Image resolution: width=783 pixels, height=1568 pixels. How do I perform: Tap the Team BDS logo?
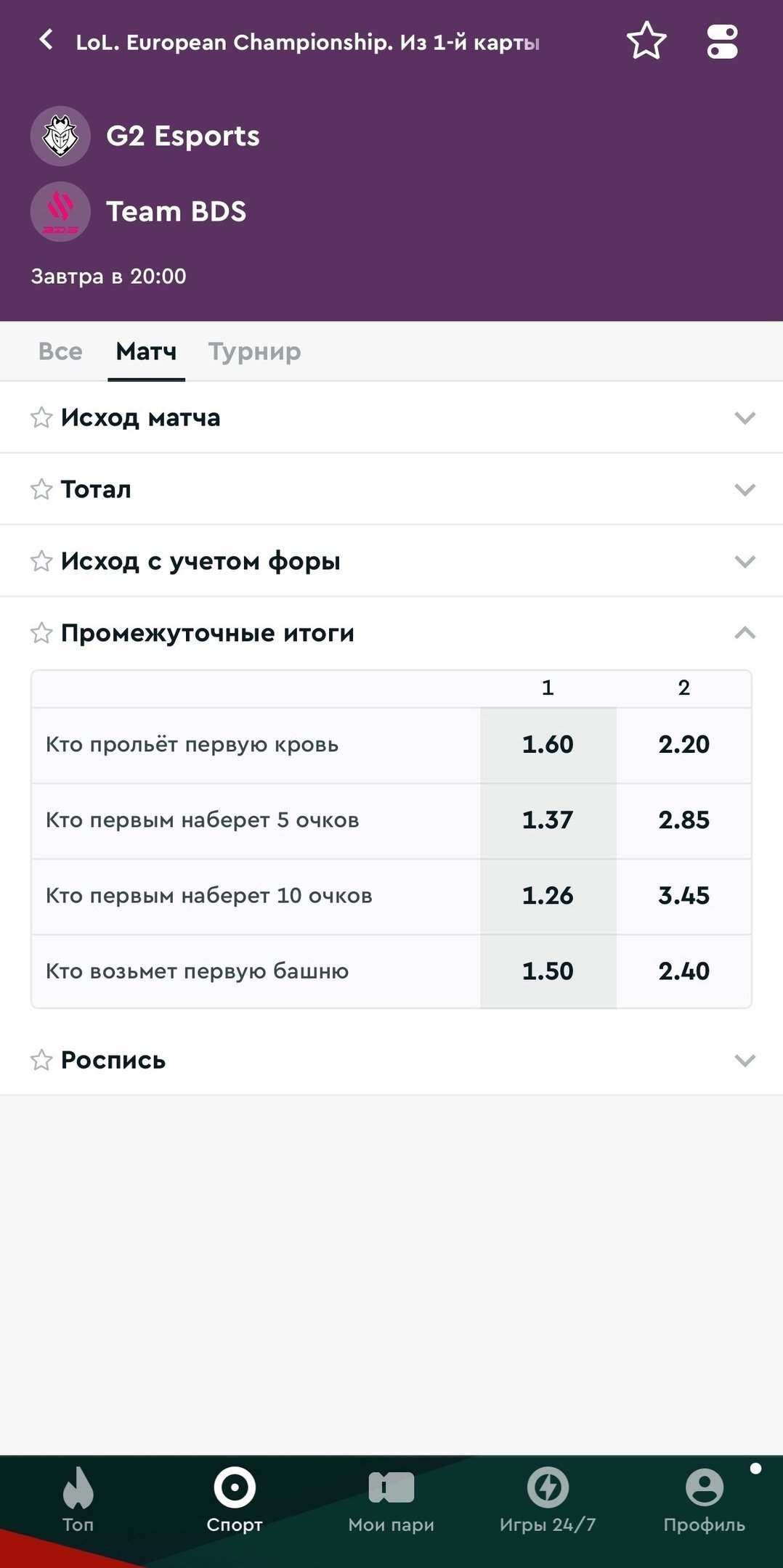coord(60,211)
